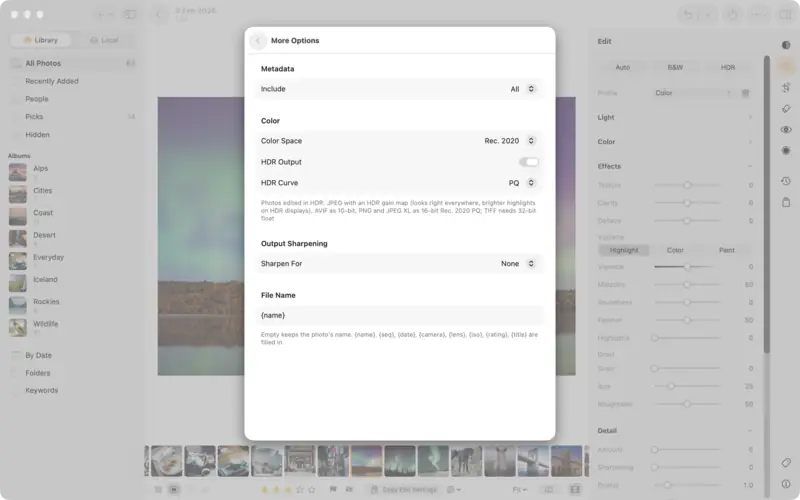Image resolution: width=800 pixels, height=500 pixels.
Task: Open the Wildlife album
Action: pyautogui.click(x=72, y=327)
